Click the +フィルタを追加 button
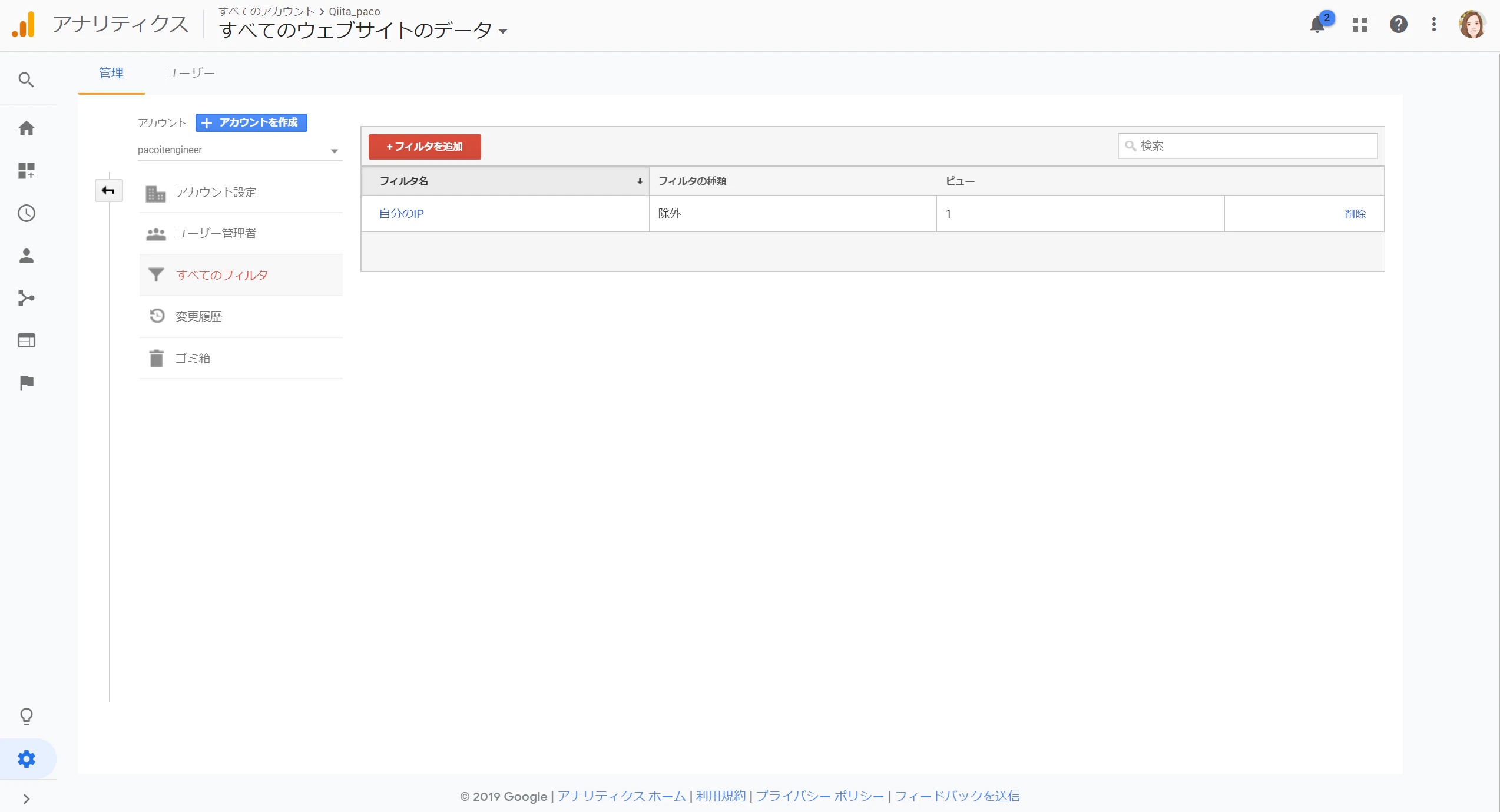1500x812 pixels. [425, 147]
